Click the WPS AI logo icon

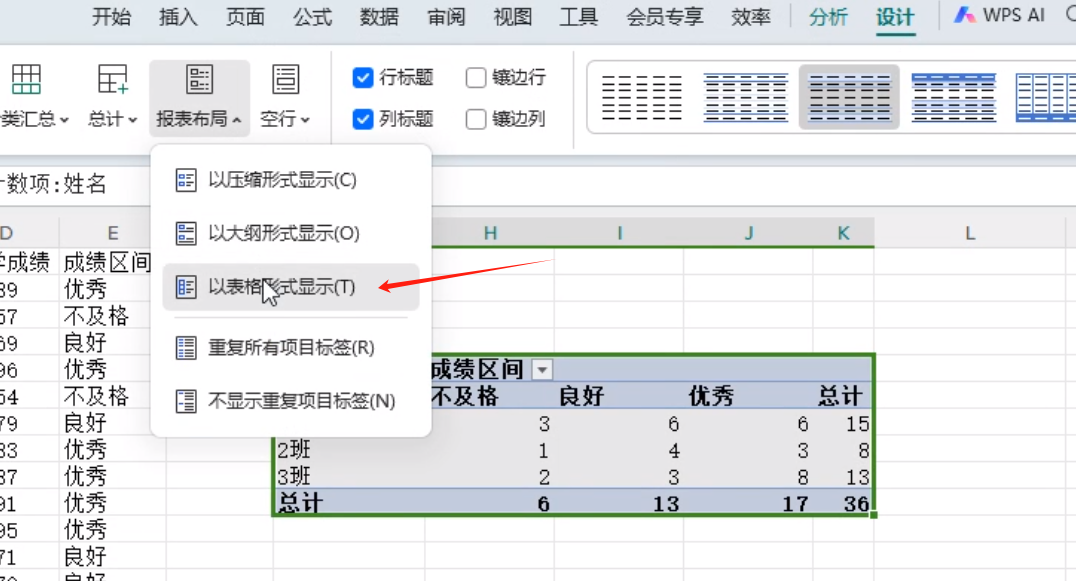tap(964, 15)
